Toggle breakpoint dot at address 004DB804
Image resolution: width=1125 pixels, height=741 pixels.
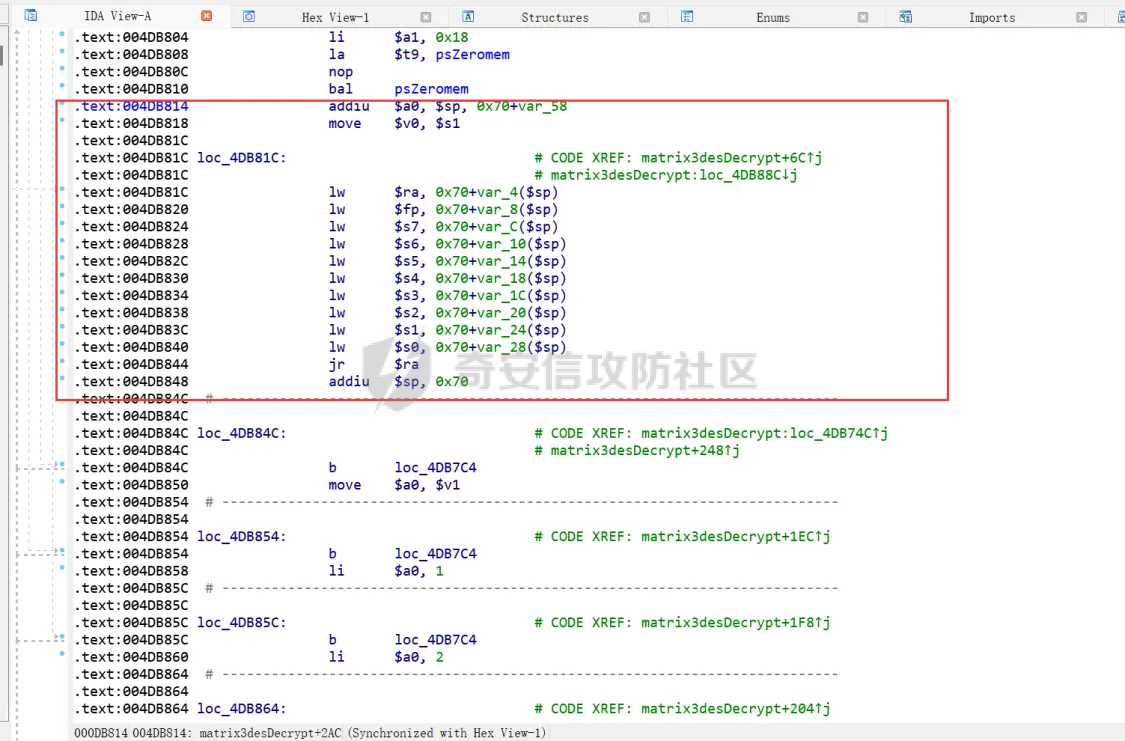click(62, 37)
